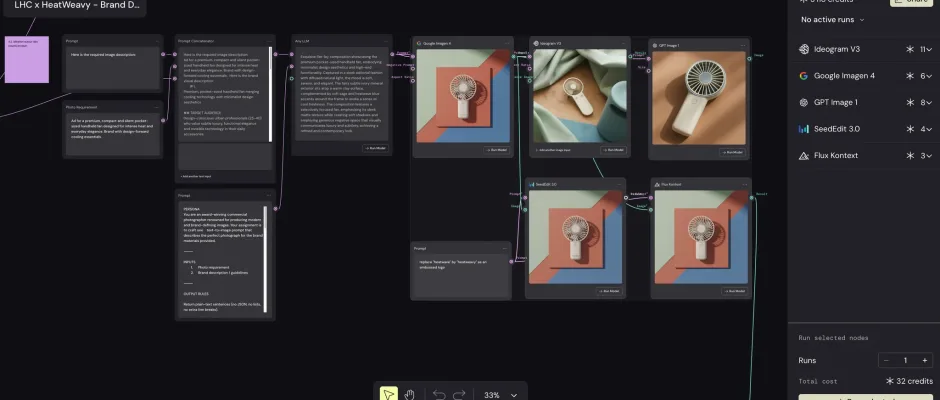This screenshot has height=400, width=940.
Task: Click the star icon beside 32 credits total
Action: click(x=890, y=381)
